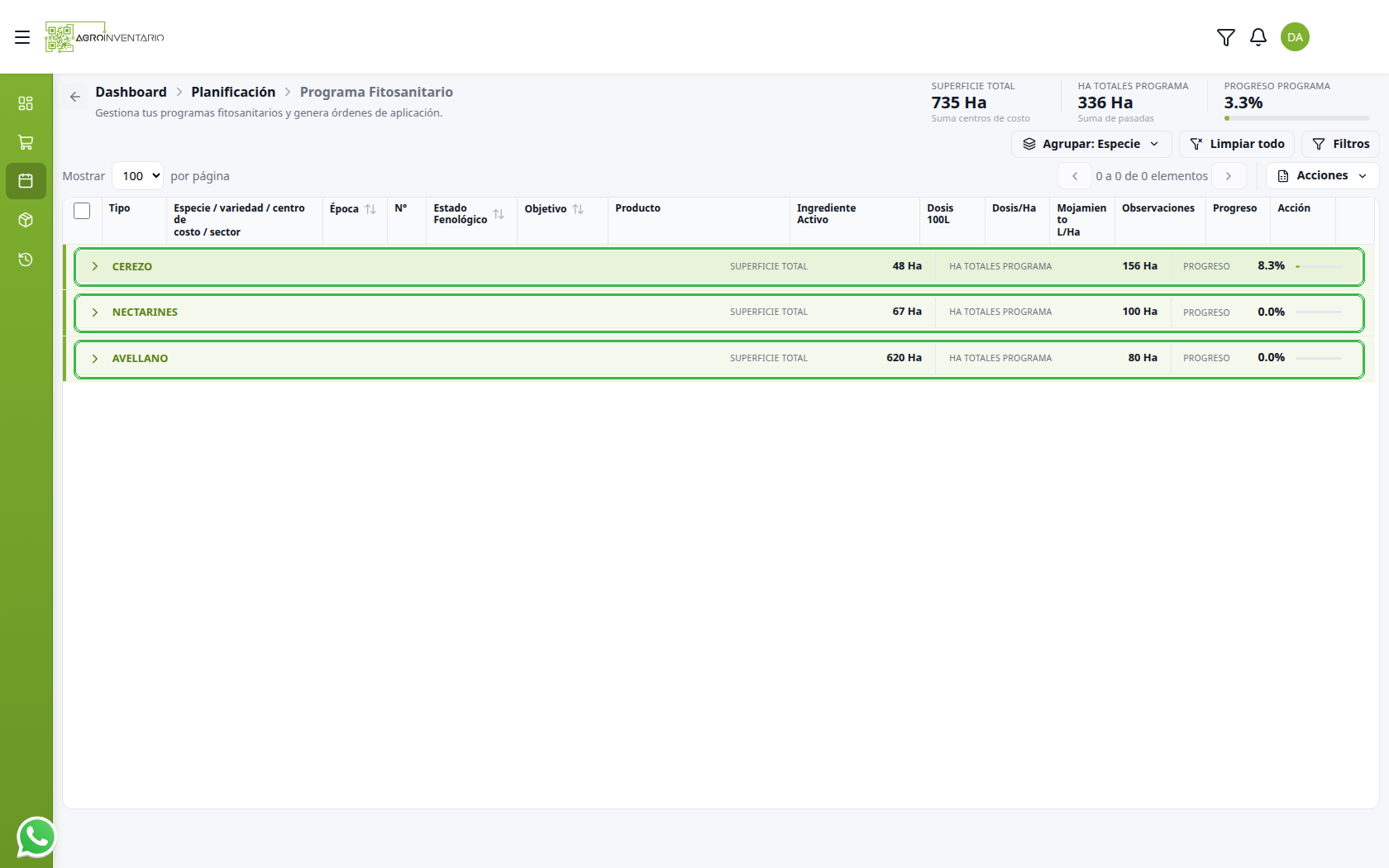Click the NECTARINES 100 Ha value

[1139, 312]
